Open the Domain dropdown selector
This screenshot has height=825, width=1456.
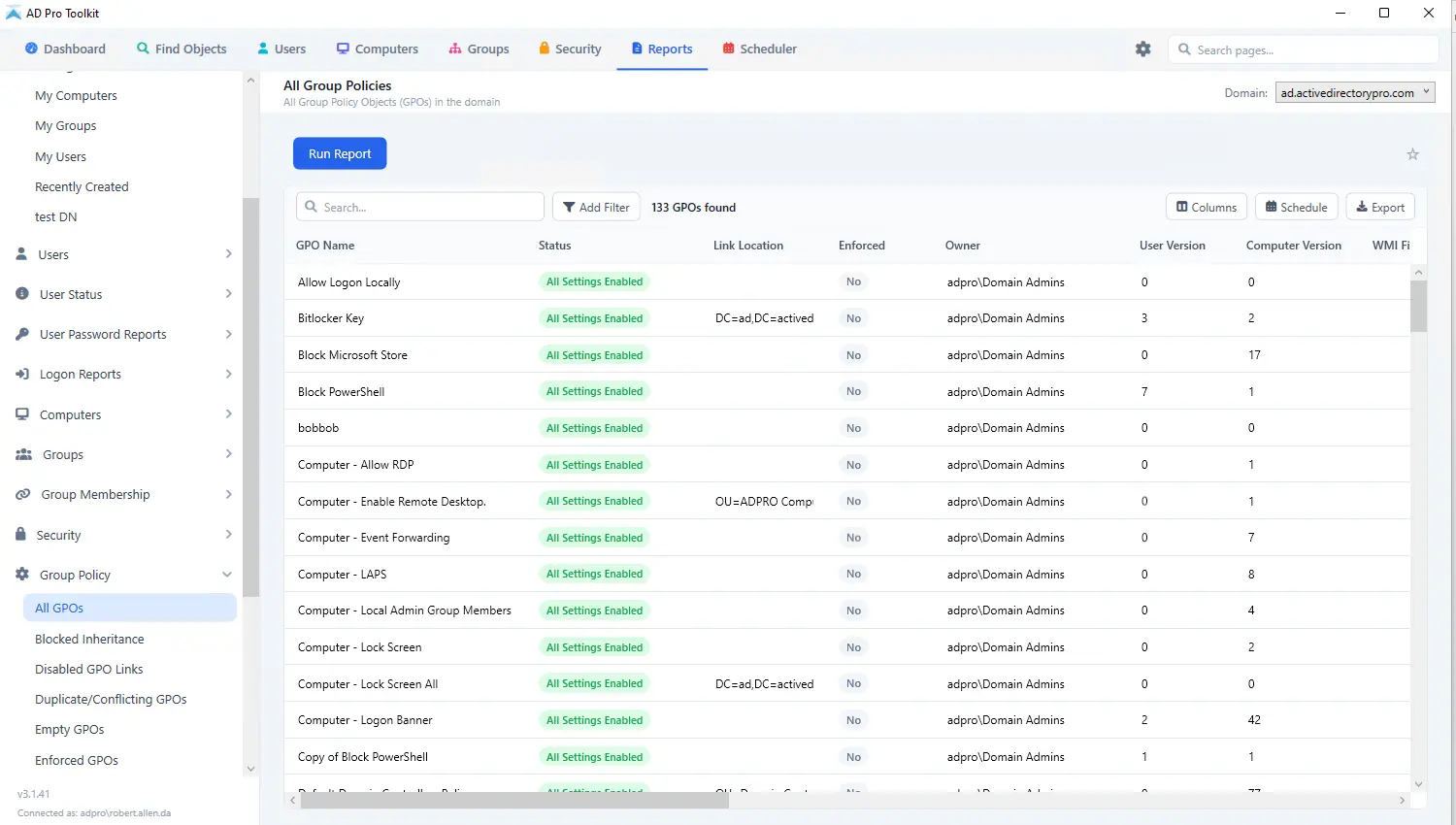(x=1355, y=93)
